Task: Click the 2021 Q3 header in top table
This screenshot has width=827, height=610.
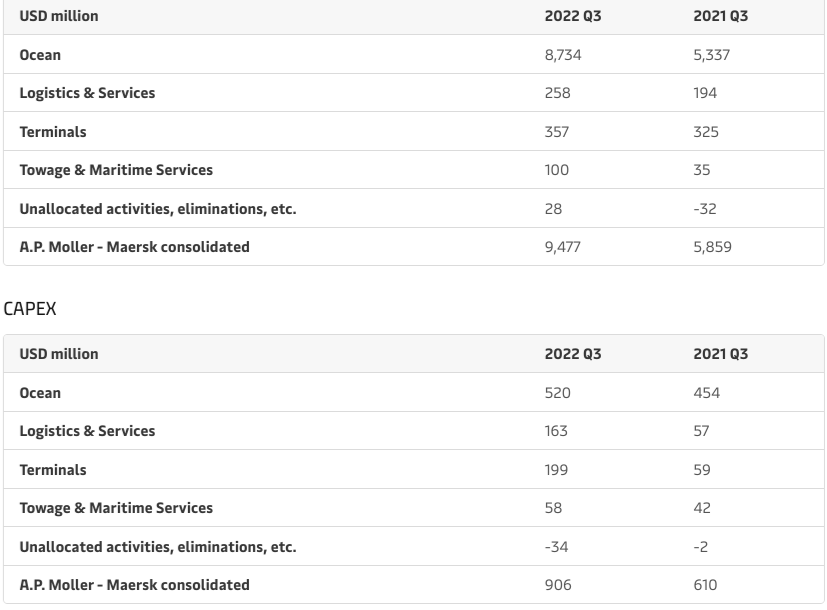Action: coord(720,16)
